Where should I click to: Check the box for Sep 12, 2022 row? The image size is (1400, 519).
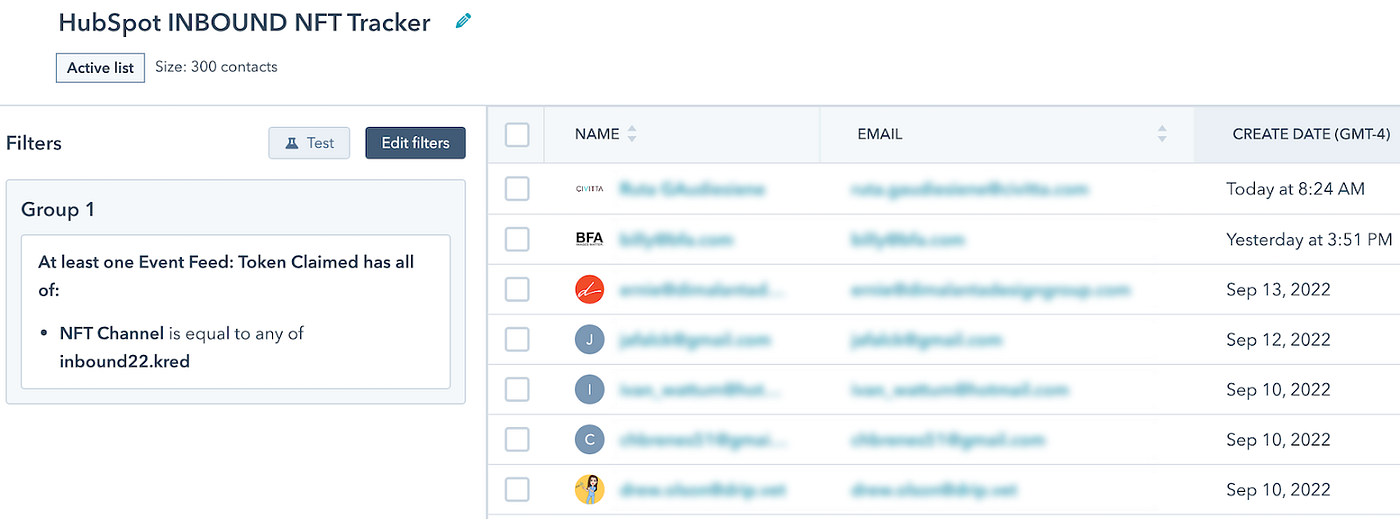517,340
